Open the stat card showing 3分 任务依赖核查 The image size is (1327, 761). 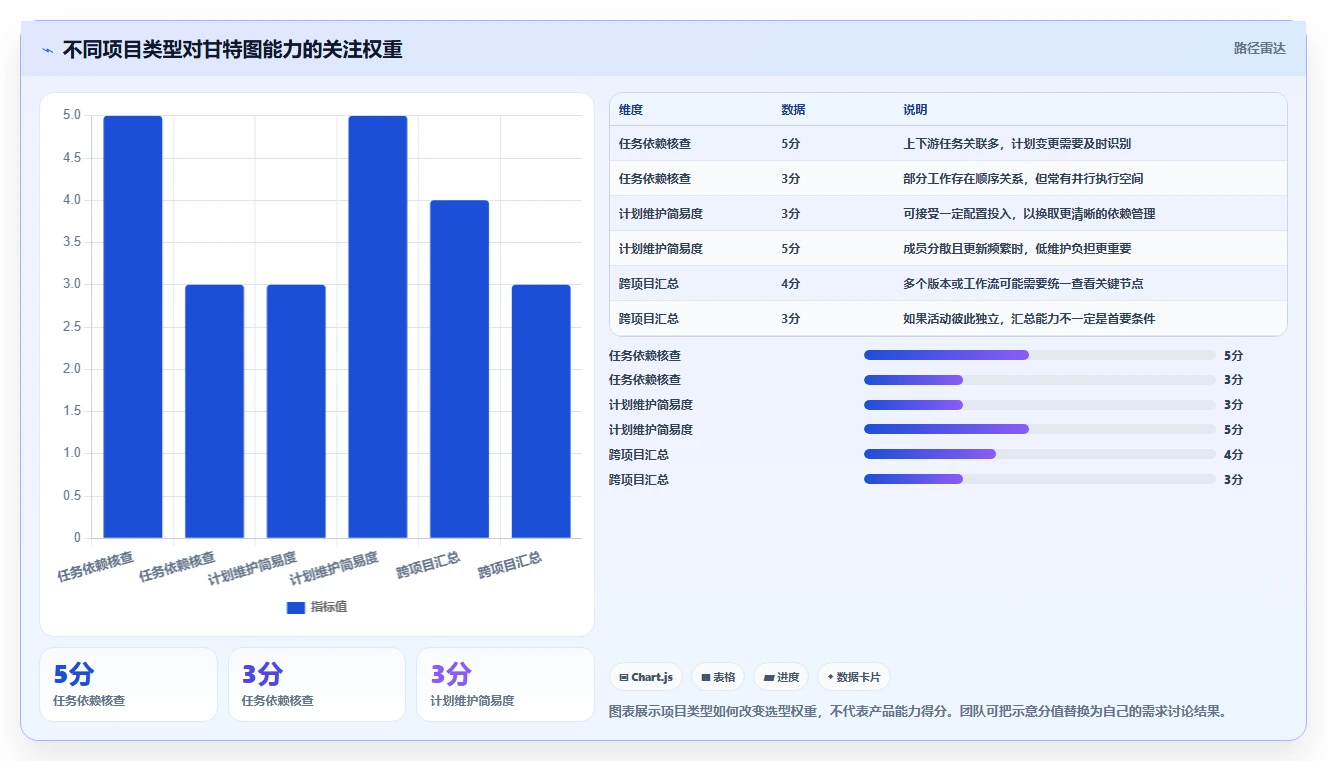click(x=317, y=684)
